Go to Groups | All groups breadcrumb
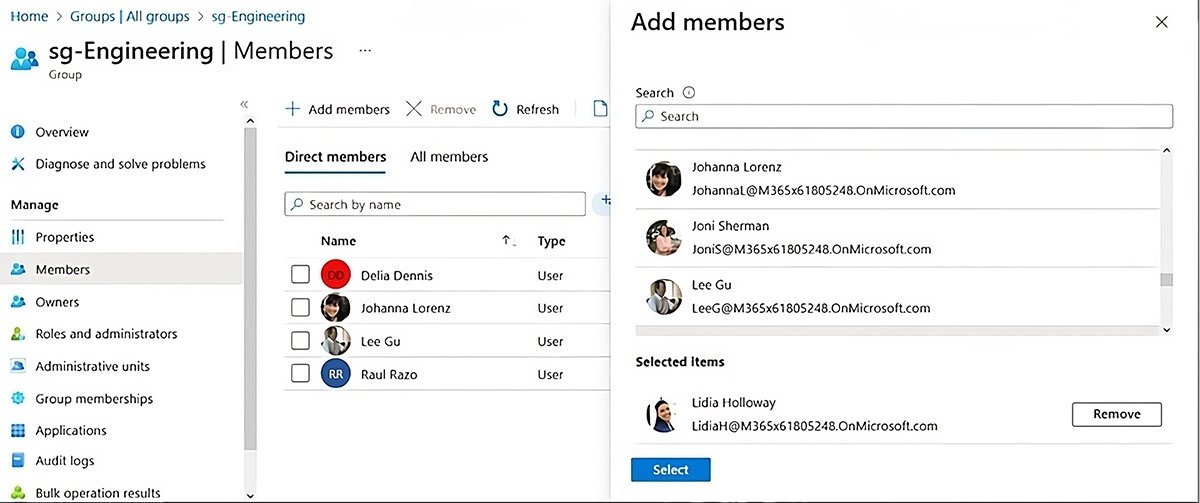The image size is (1200, 503). [130, 16]
